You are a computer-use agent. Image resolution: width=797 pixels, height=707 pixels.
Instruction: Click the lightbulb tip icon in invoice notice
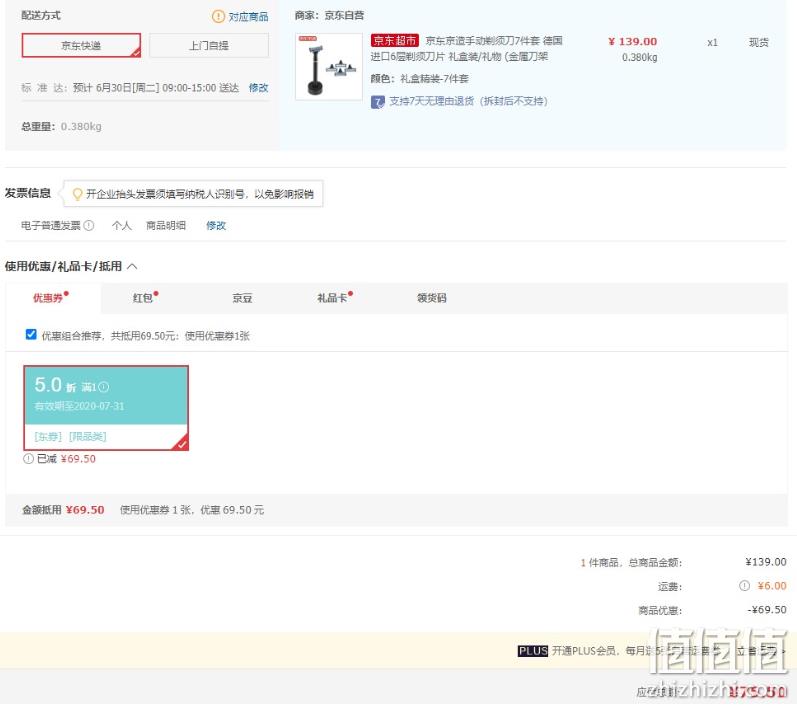[77, 194]
